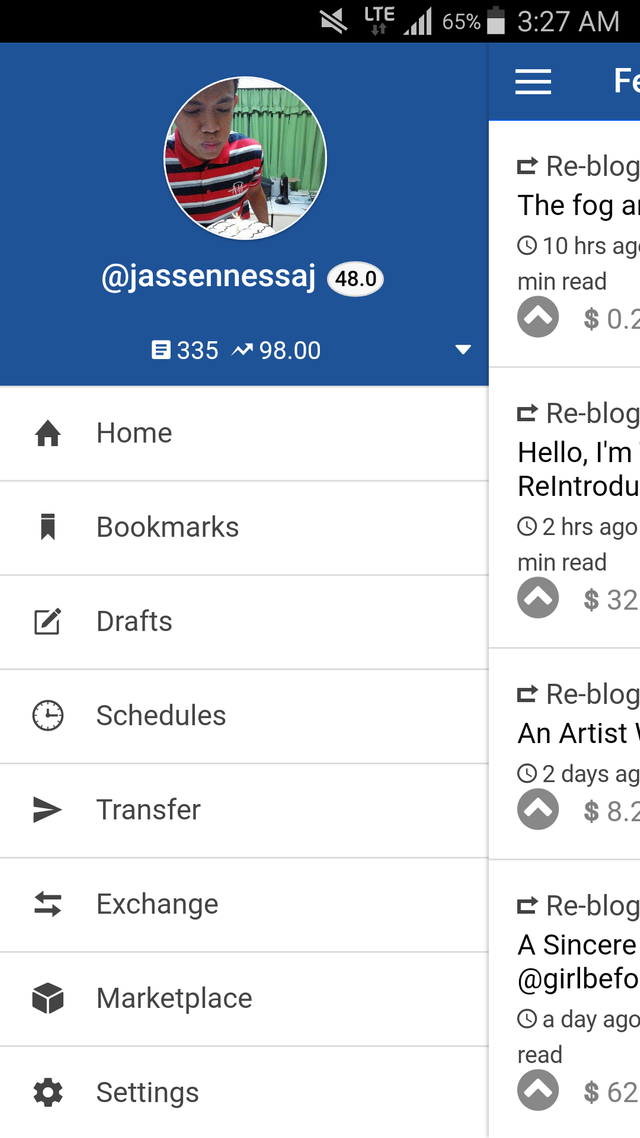Viewport: 640px width, 1138px height.
Task: Tap the profile avatar picture
Action: pos(245,158)
